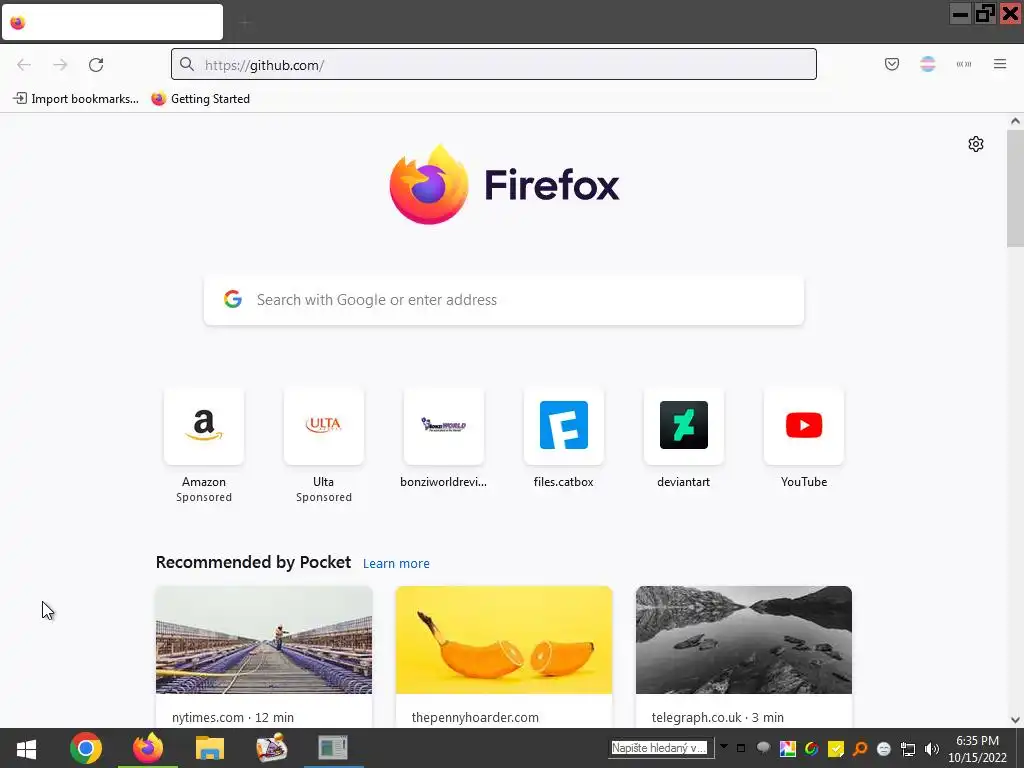Click the magnifier icon in the address bar

pyautogui.click(x=187, y=64)
